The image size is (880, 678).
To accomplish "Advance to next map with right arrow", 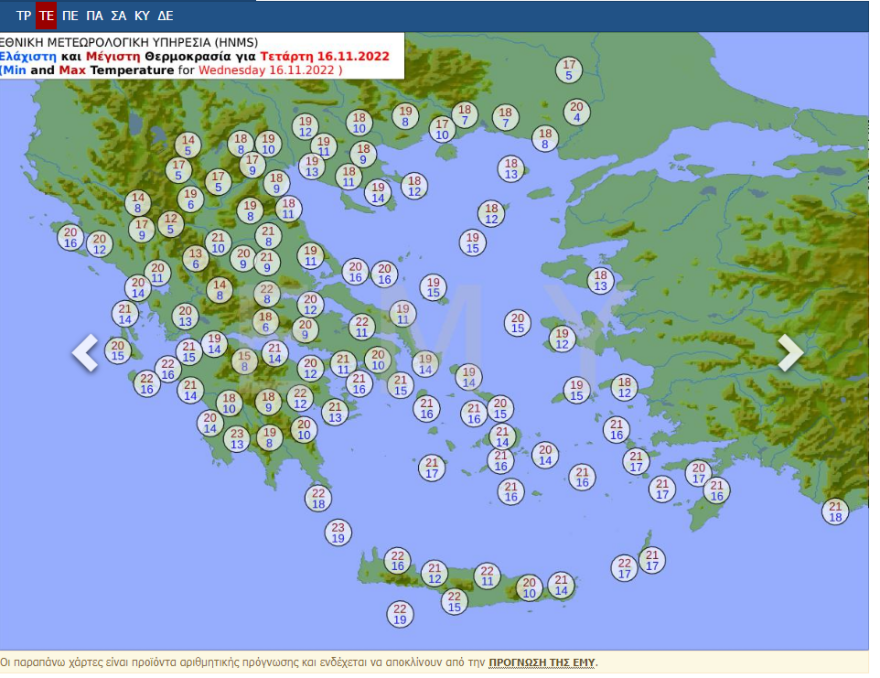I will [790, 353].
